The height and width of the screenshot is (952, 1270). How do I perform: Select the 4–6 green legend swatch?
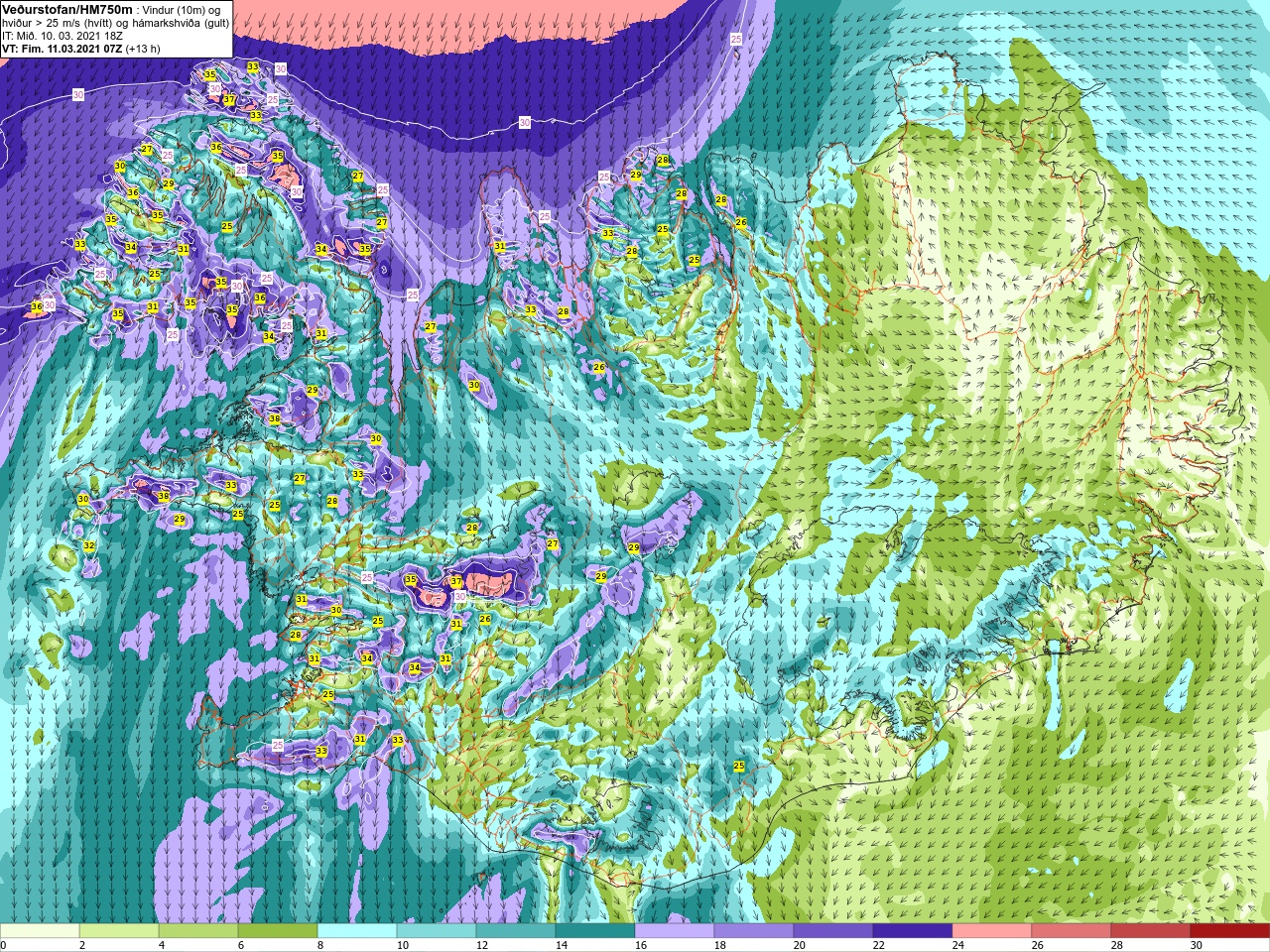click(198, 931)
